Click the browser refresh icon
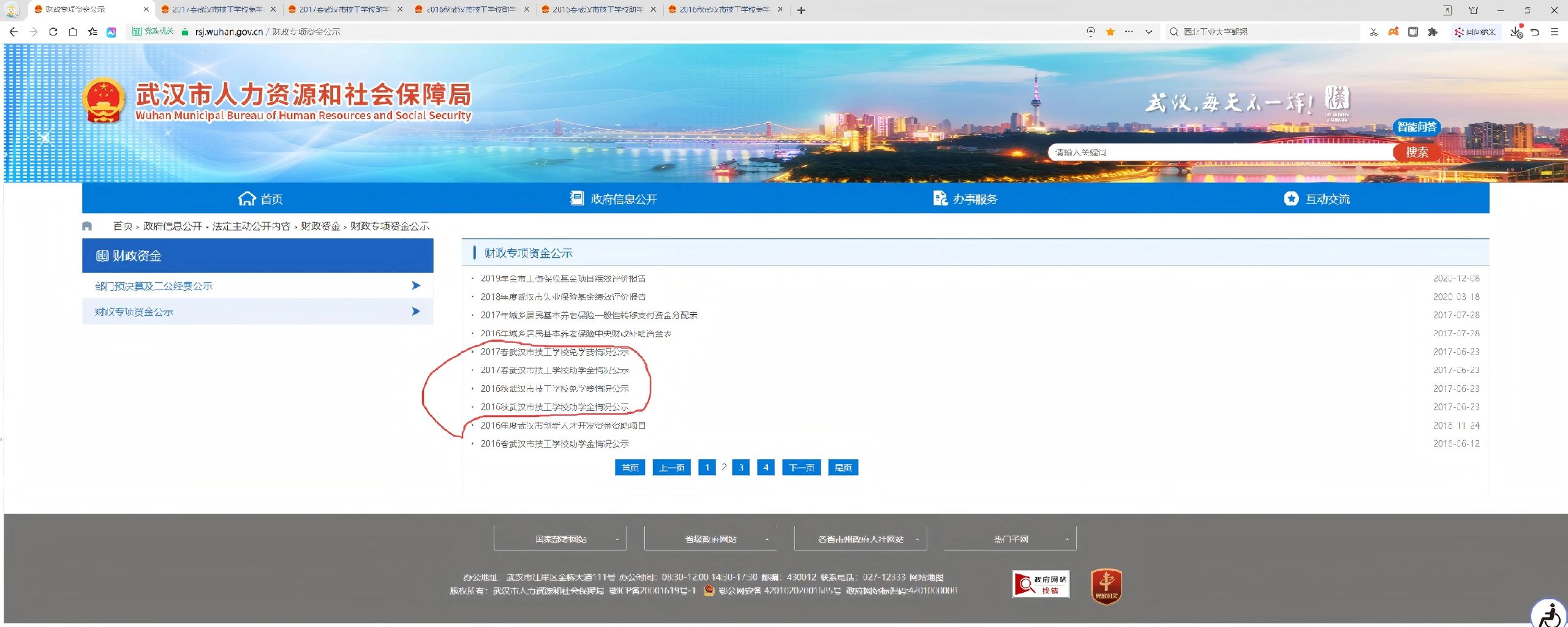 click(x=53, y=32)
